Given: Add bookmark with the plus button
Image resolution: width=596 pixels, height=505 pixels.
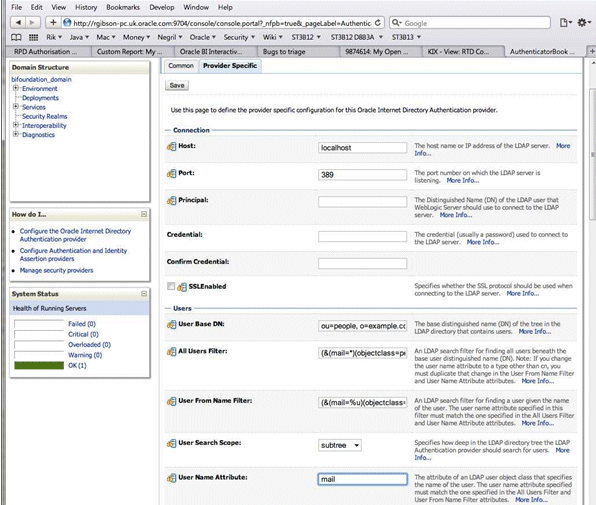Looking at the screenshot, I should click(x=53, y=23).
